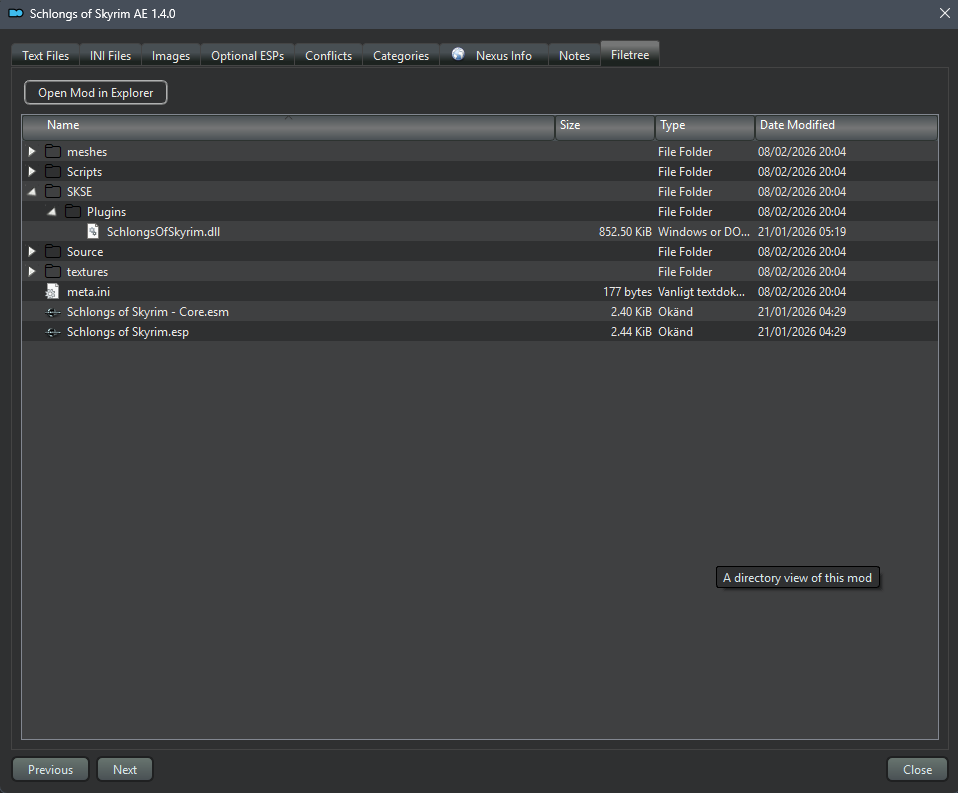This screenshot has height=793, width=958.
Task: Click the Scripts folder icon
Action: [x=53, y=172]
